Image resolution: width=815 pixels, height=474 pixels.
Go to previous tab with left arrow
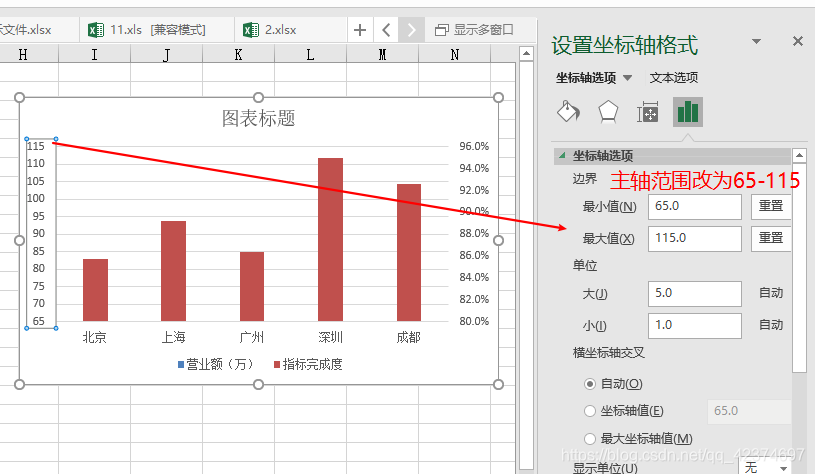pyautogui.click(x=386, y=30)
